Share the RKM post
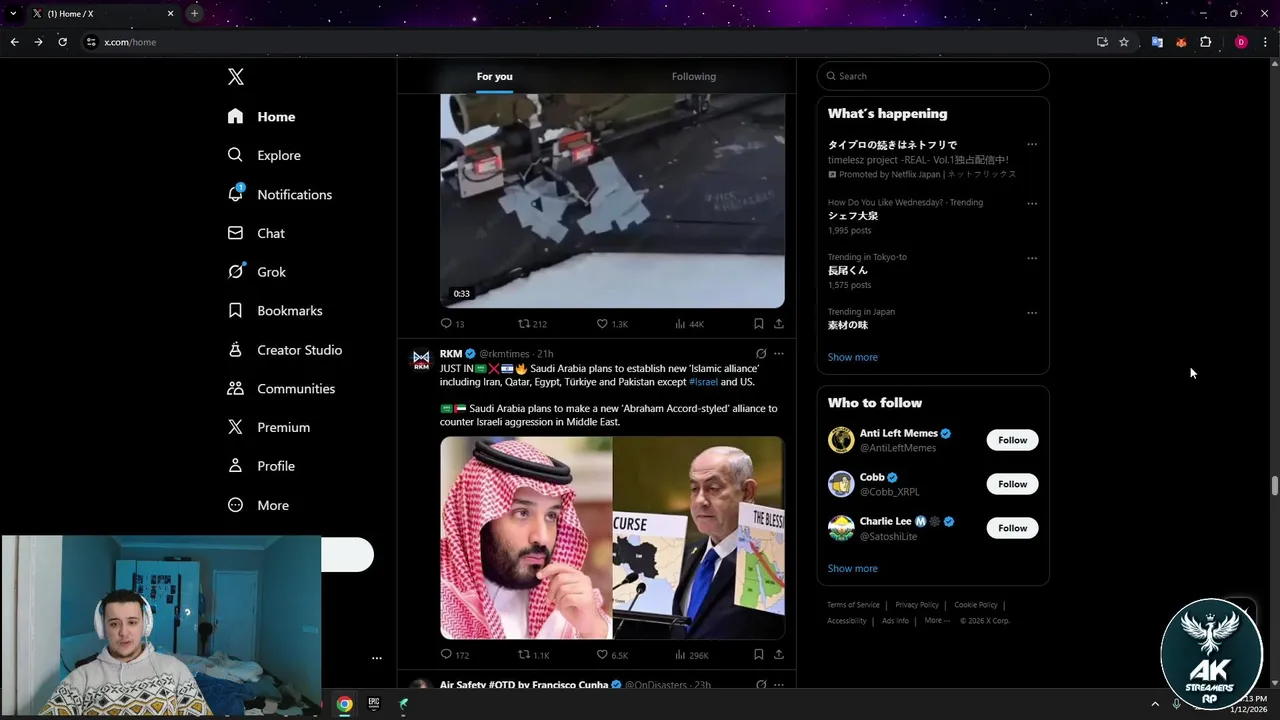This screenshot has height=720, width=1280. tap(778, 655)
